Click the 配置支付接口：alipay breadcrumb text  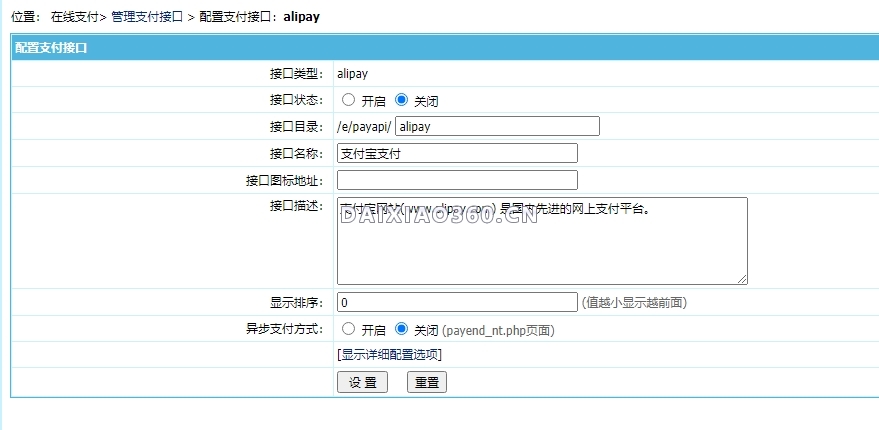[259, 17]
